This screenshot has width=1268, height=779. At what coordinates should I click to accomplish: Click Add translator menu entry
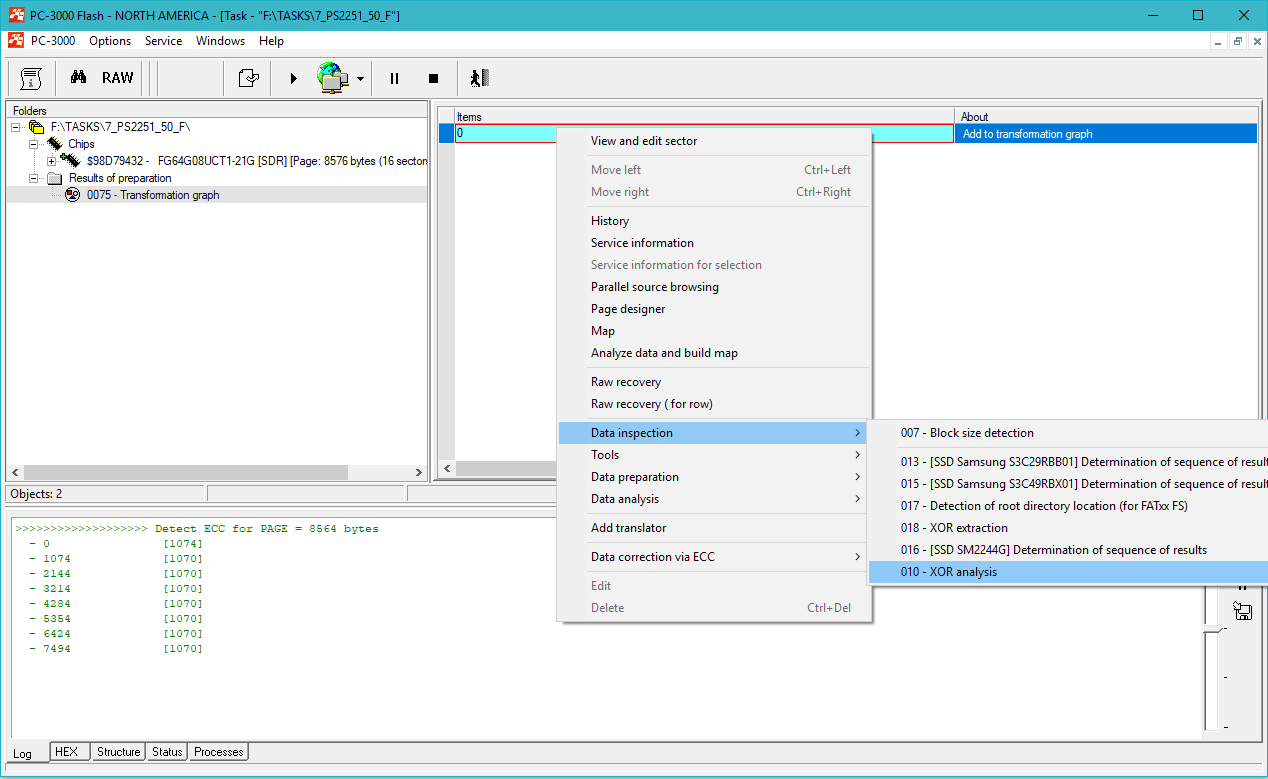click(714, 528)
